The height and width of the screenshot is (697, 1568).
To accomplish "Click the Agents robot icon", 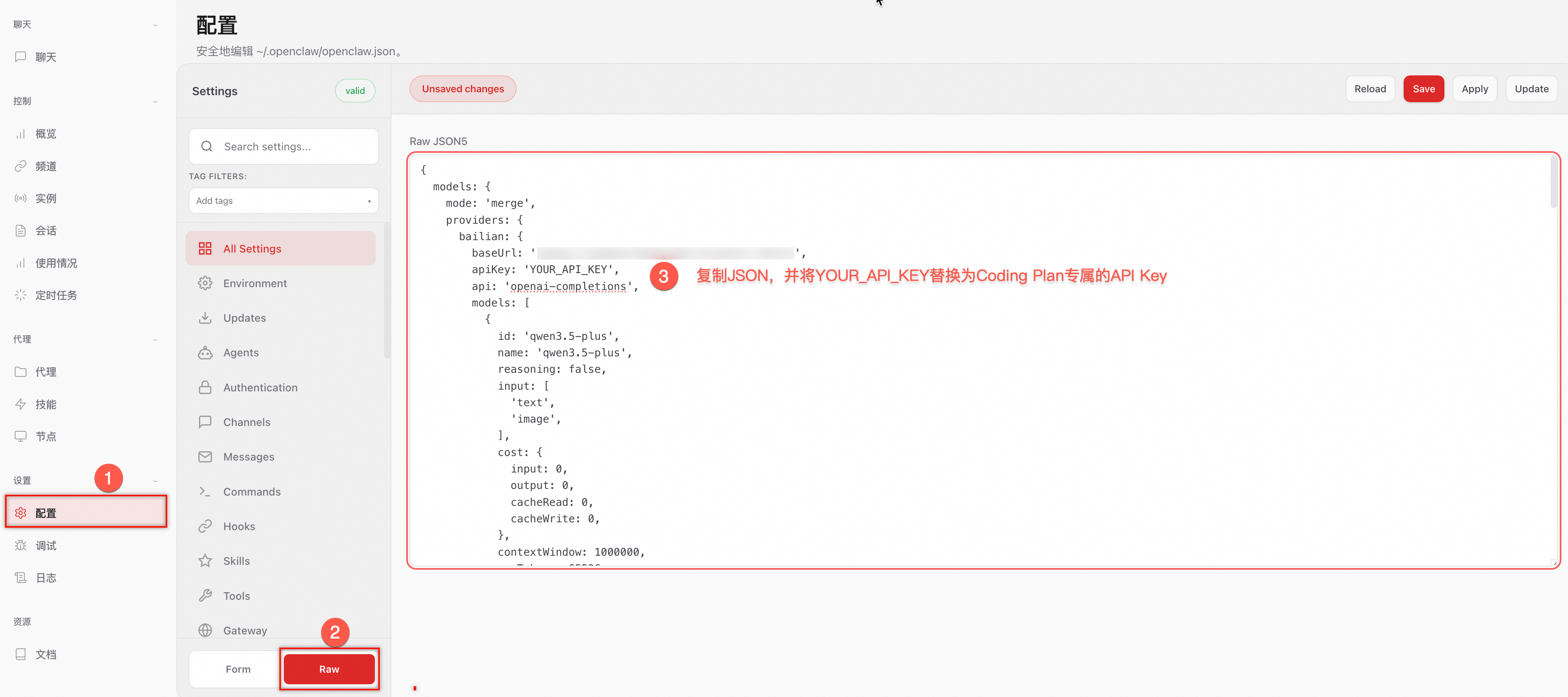I will click(x=205, y=353).
